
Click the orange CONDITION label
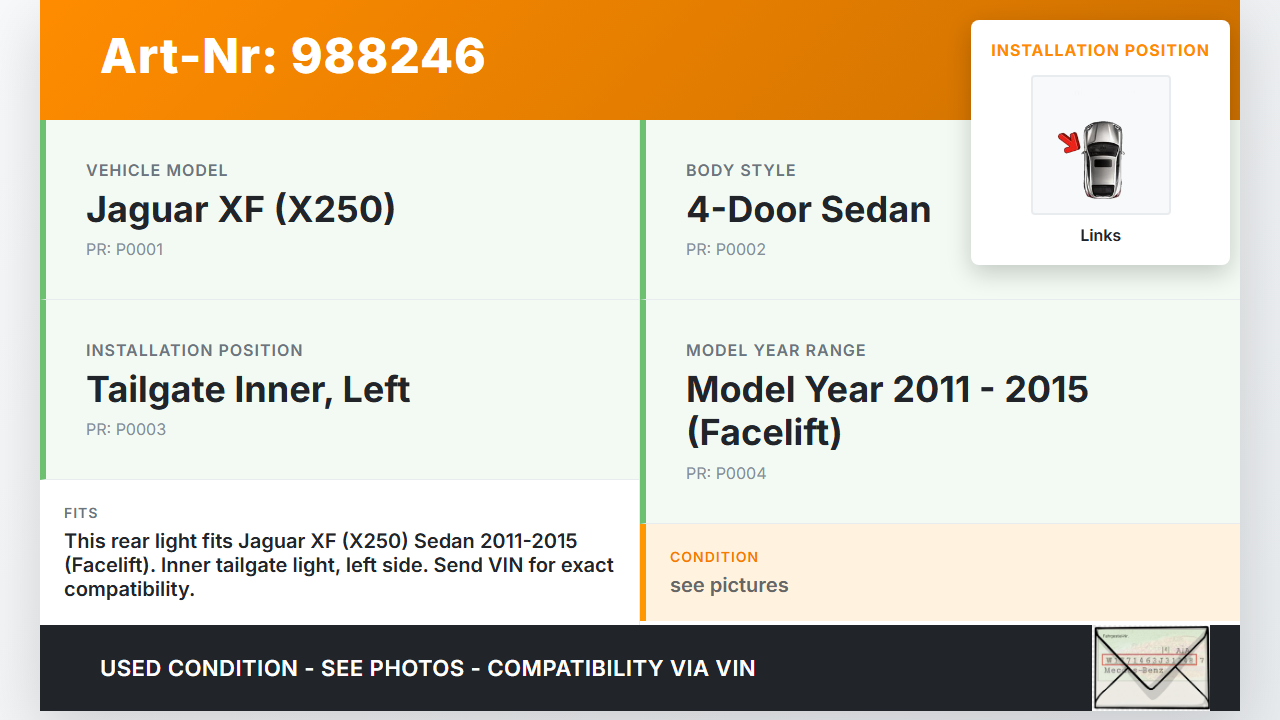point(714,557)
